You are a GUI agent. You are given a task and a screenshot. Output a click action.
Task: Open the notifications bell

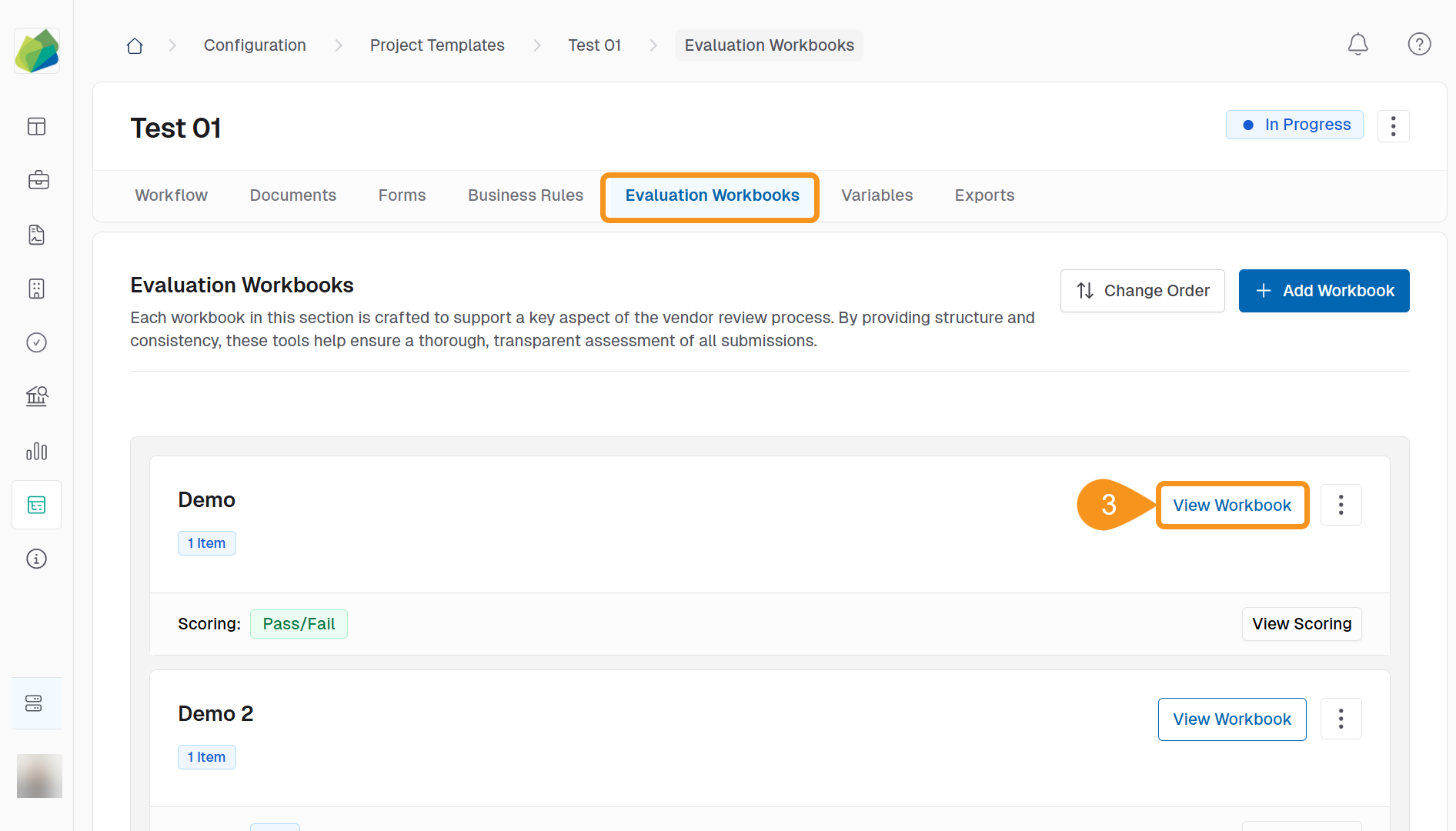(1357, 45)
